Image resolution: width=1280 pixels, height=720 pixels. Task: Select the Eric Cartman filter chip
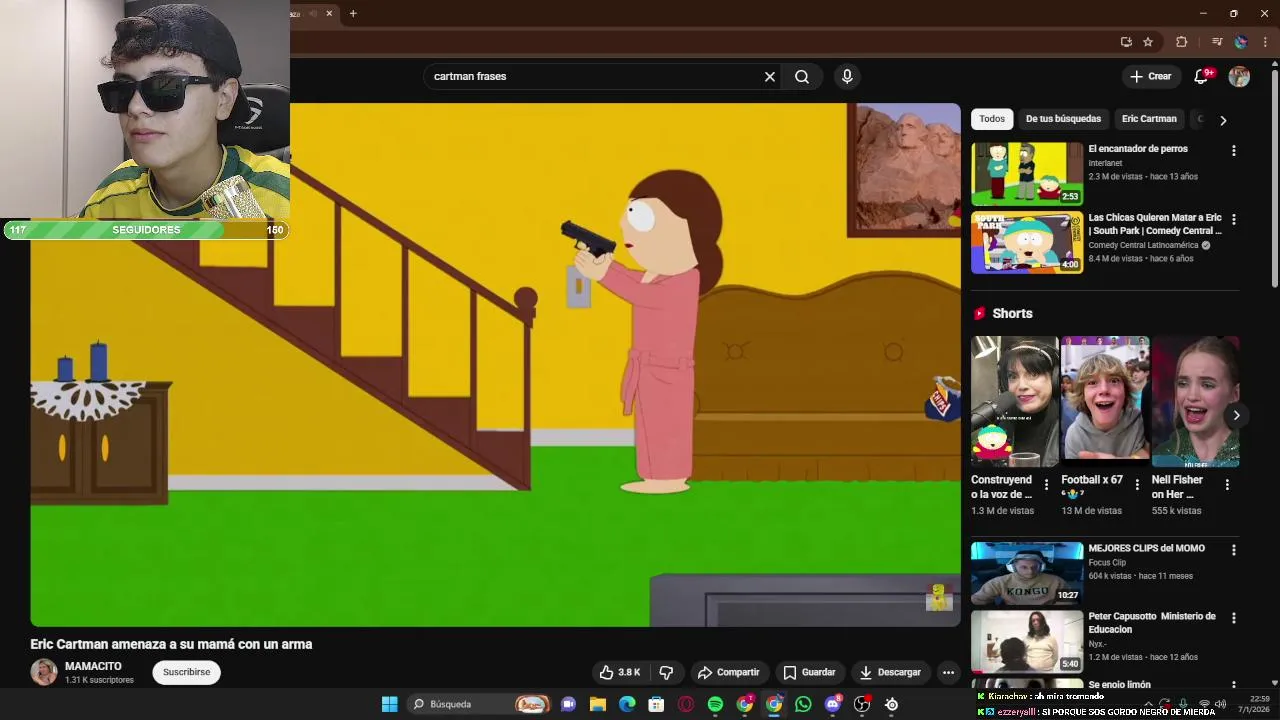[1149, 119]
